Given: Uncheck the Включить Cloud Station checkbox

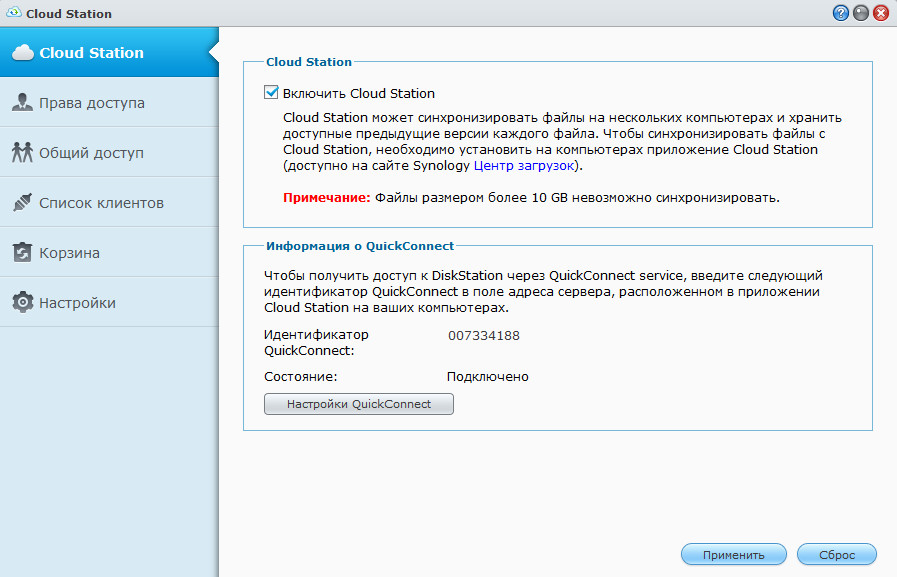Looking at the screenshot, I should (x=271, y=93).
